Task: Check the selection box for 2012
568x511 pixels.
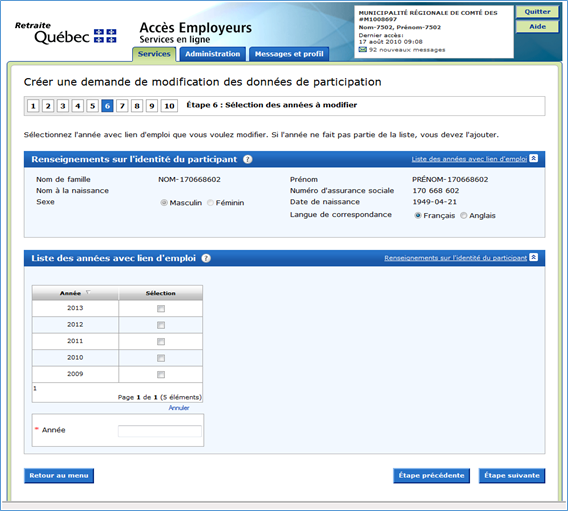Action: 161,325
